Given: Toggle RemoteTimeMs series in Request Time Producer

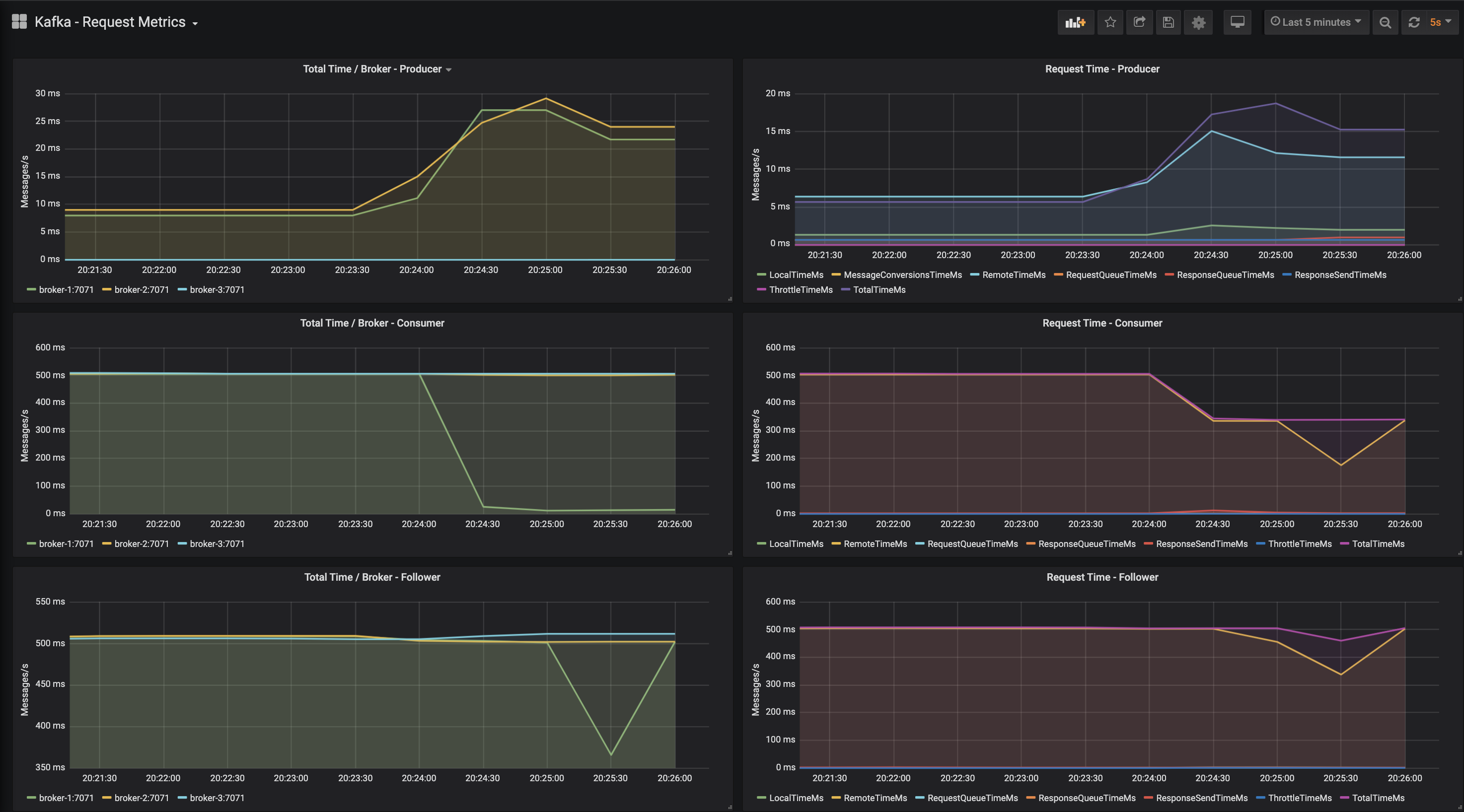Looking at the screenshot, I should coord(1014,275).
